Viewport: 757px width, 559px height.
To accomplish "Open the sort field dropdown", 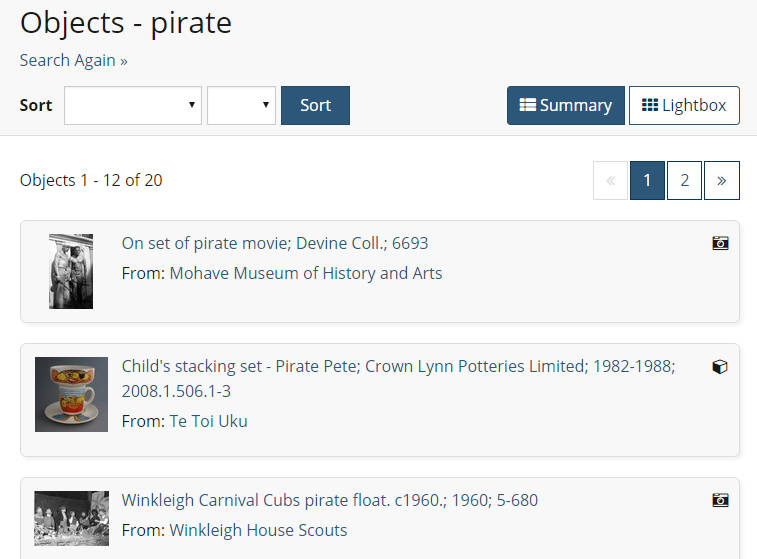I will click(x=133, y=105).
